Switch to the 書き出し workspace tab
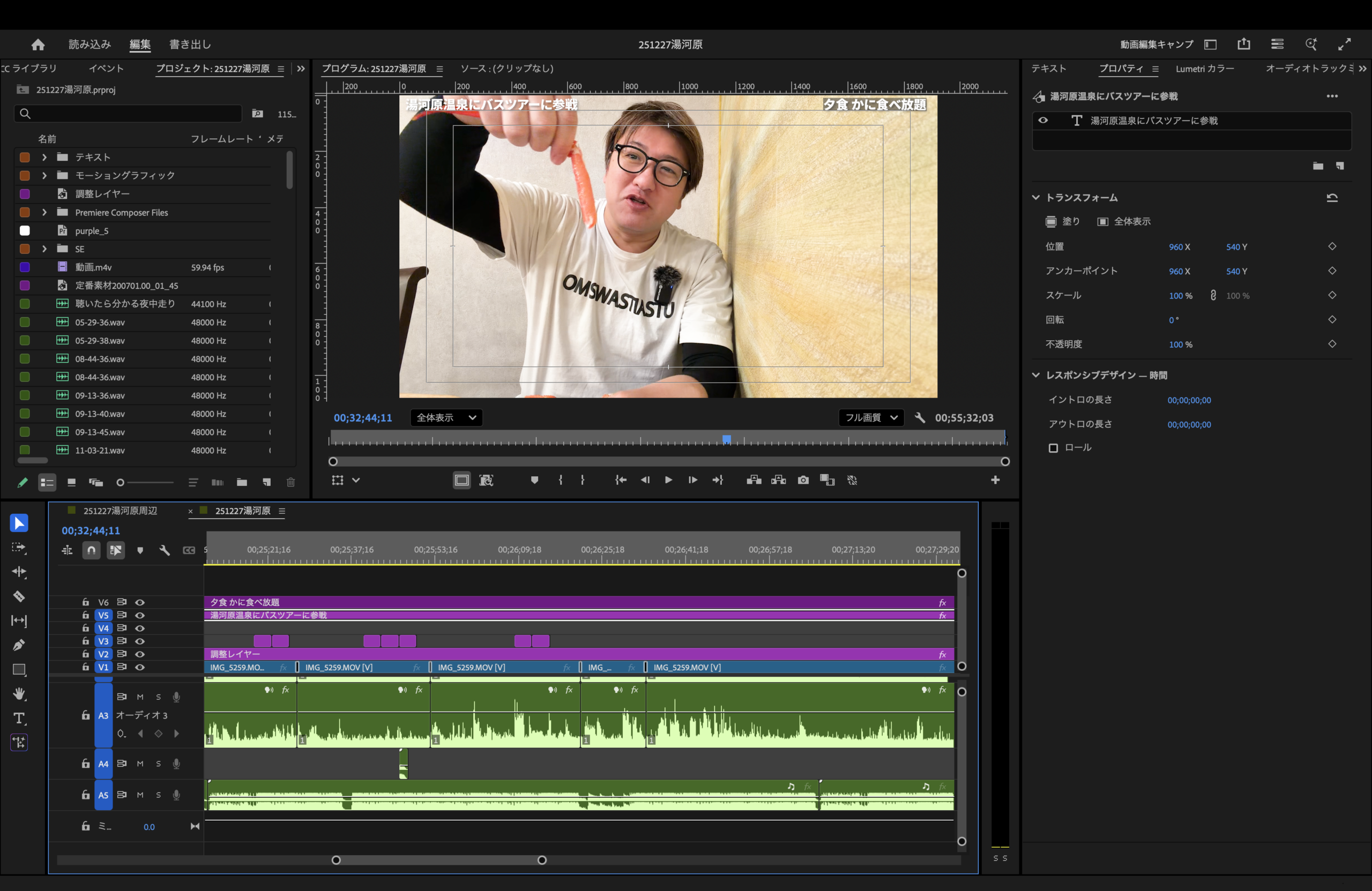Viewport: 1372px width, 891px height. coord(190,44)
